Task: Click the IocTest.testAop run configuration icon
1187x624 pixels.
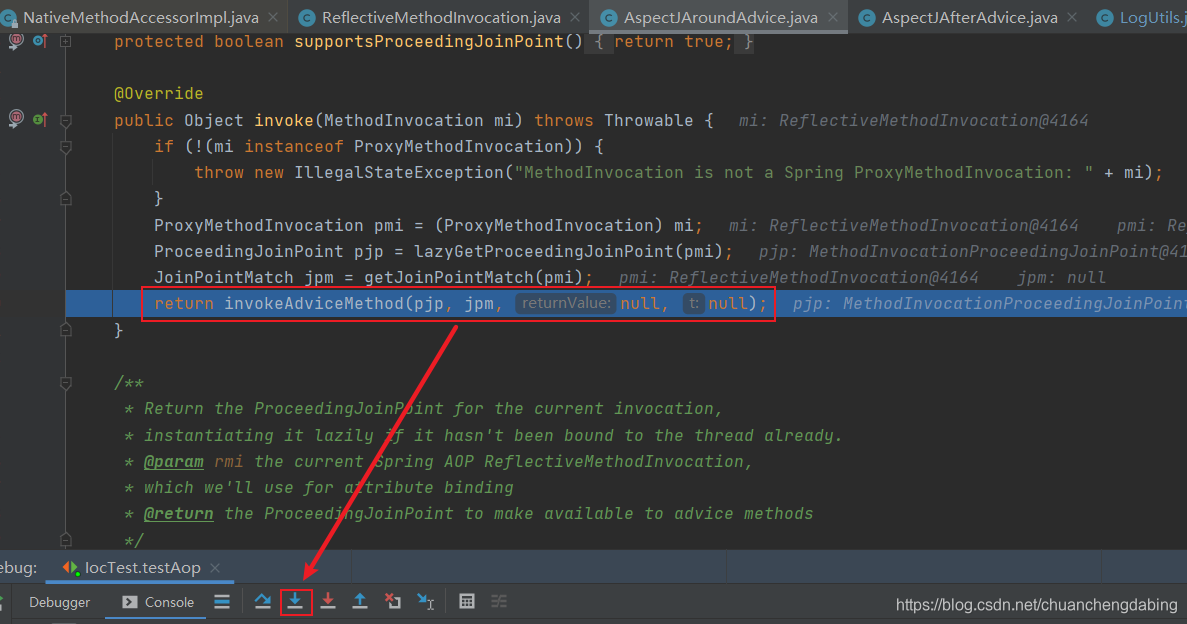Action: tap(71, 568)
